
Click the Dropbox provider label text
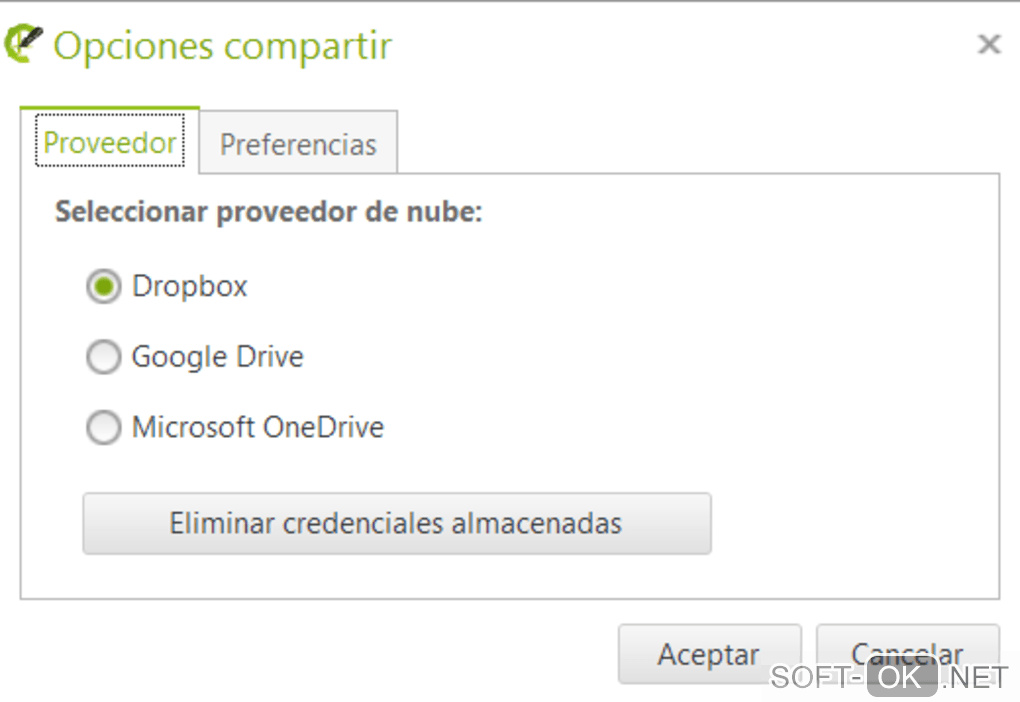pos(189,287)
